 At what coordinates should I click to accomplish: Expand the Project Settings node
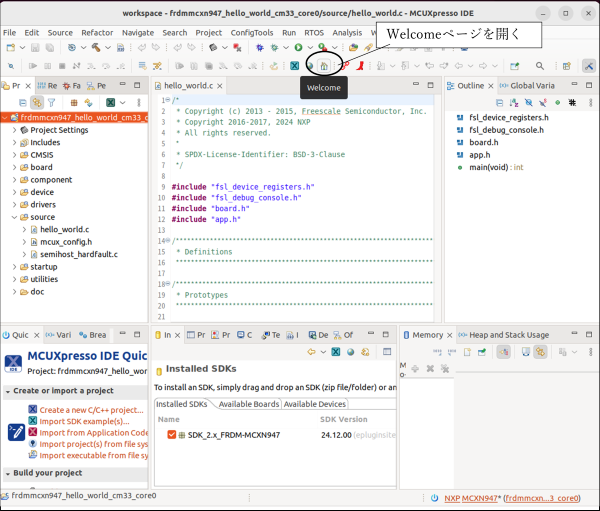click(14, 130)
